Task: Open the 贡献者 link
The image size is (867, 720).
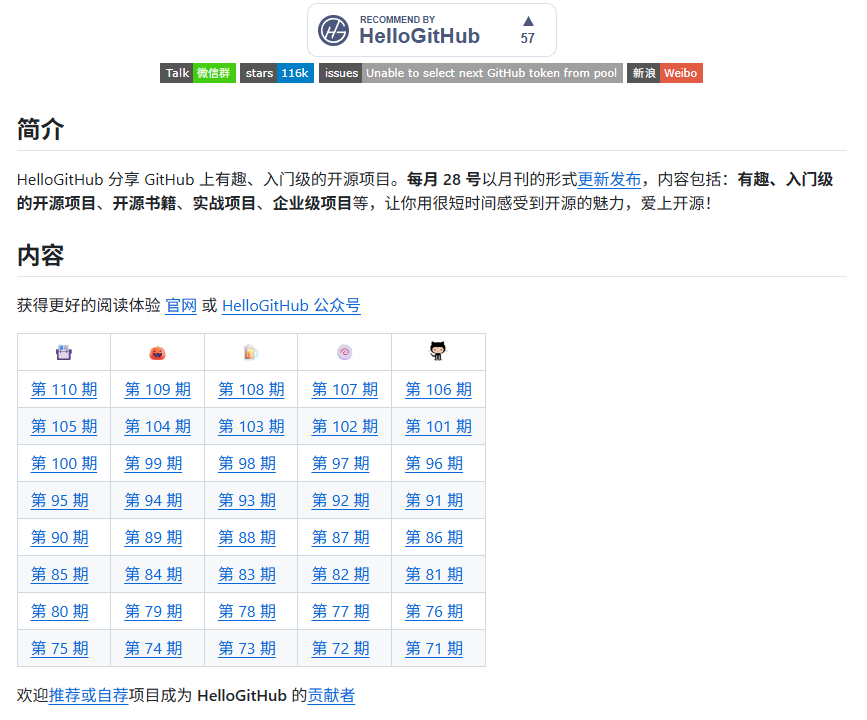Action: [x=331, y=695]
